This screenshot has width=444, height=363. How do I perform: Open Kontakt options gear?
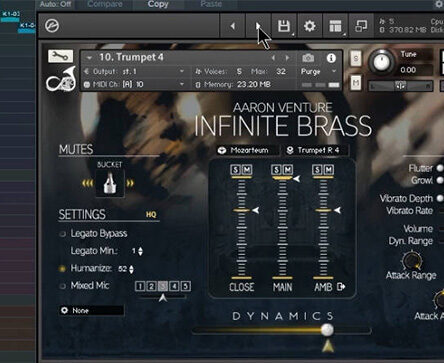click(x=310, y=26)
